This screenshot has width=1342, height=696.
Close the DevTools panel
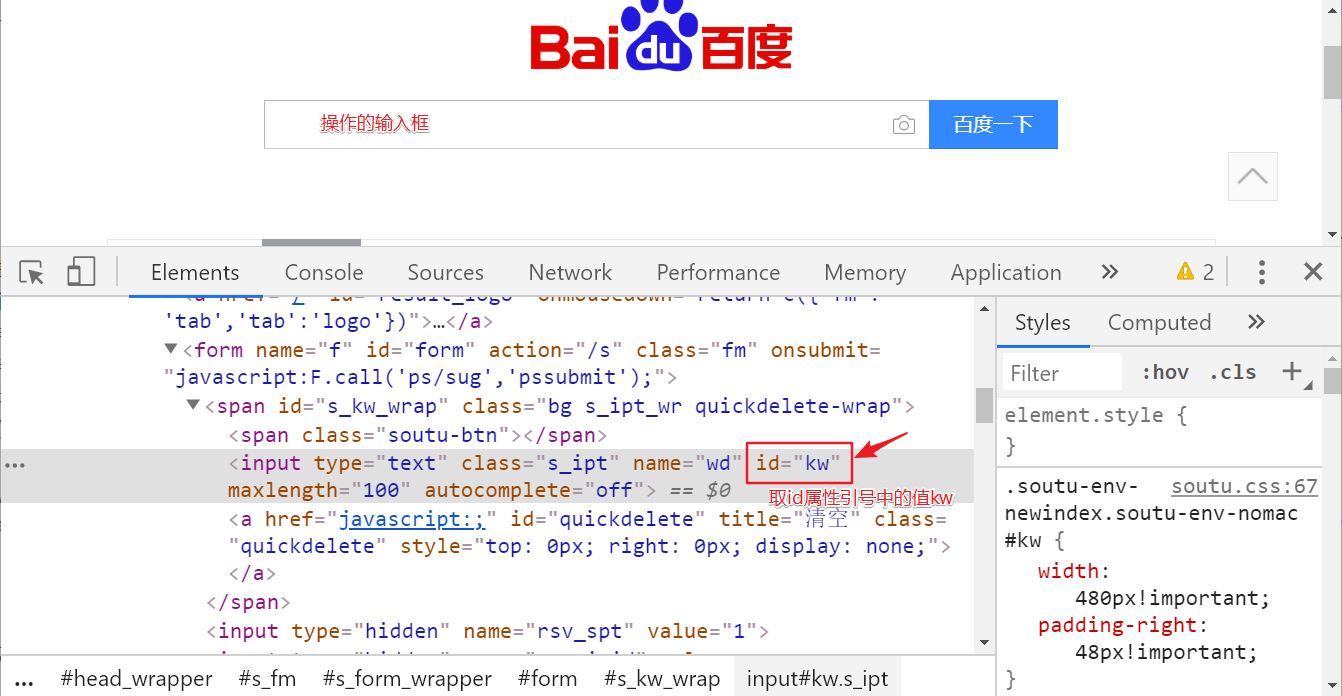(1314, 272)
